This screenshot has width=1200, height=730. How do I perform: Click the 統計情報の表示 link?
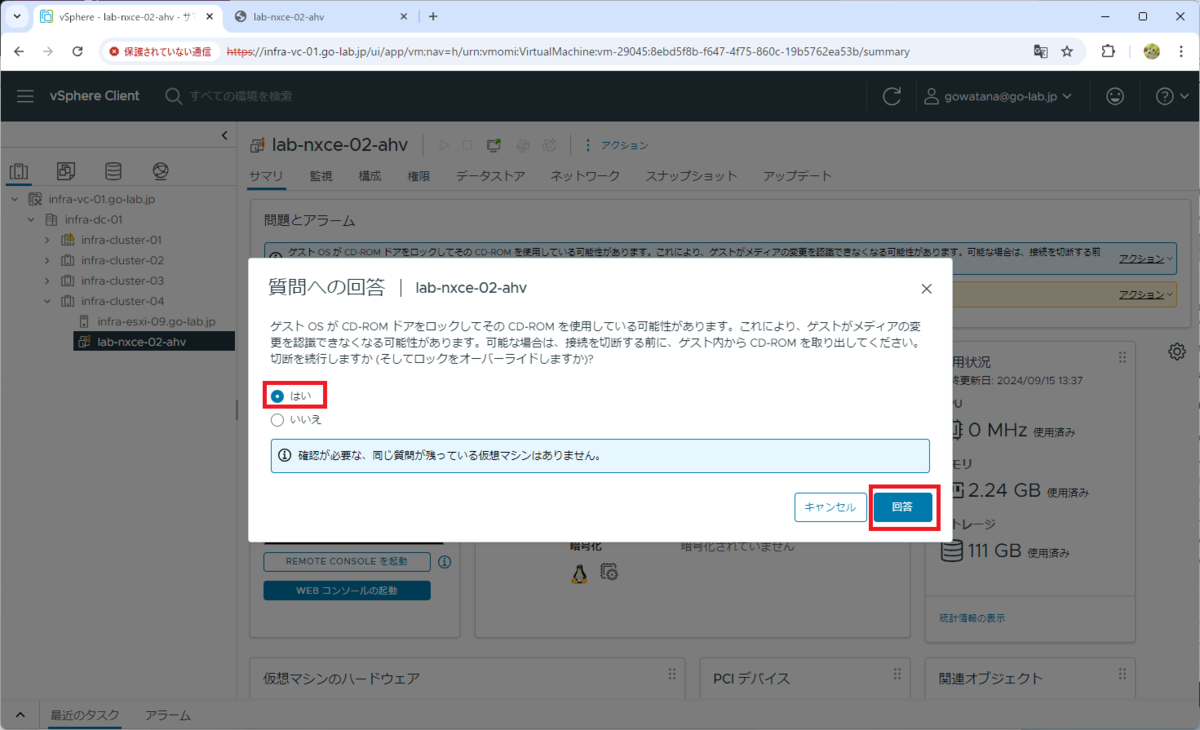click(972, 618)
